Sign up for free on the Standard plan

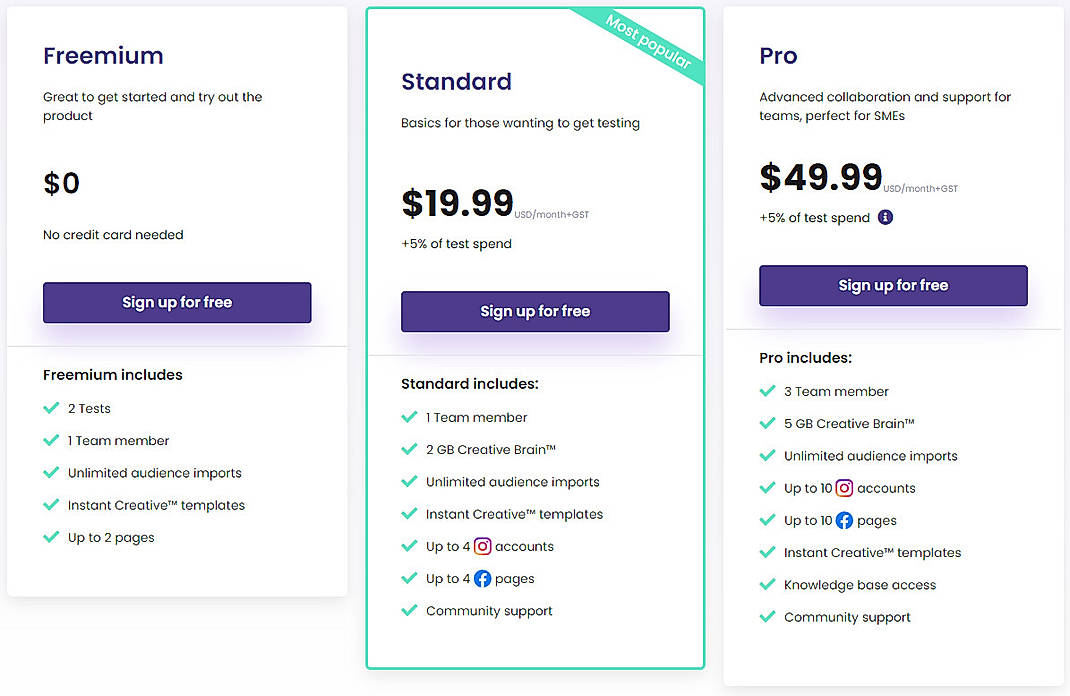click(x=534, y=311)
